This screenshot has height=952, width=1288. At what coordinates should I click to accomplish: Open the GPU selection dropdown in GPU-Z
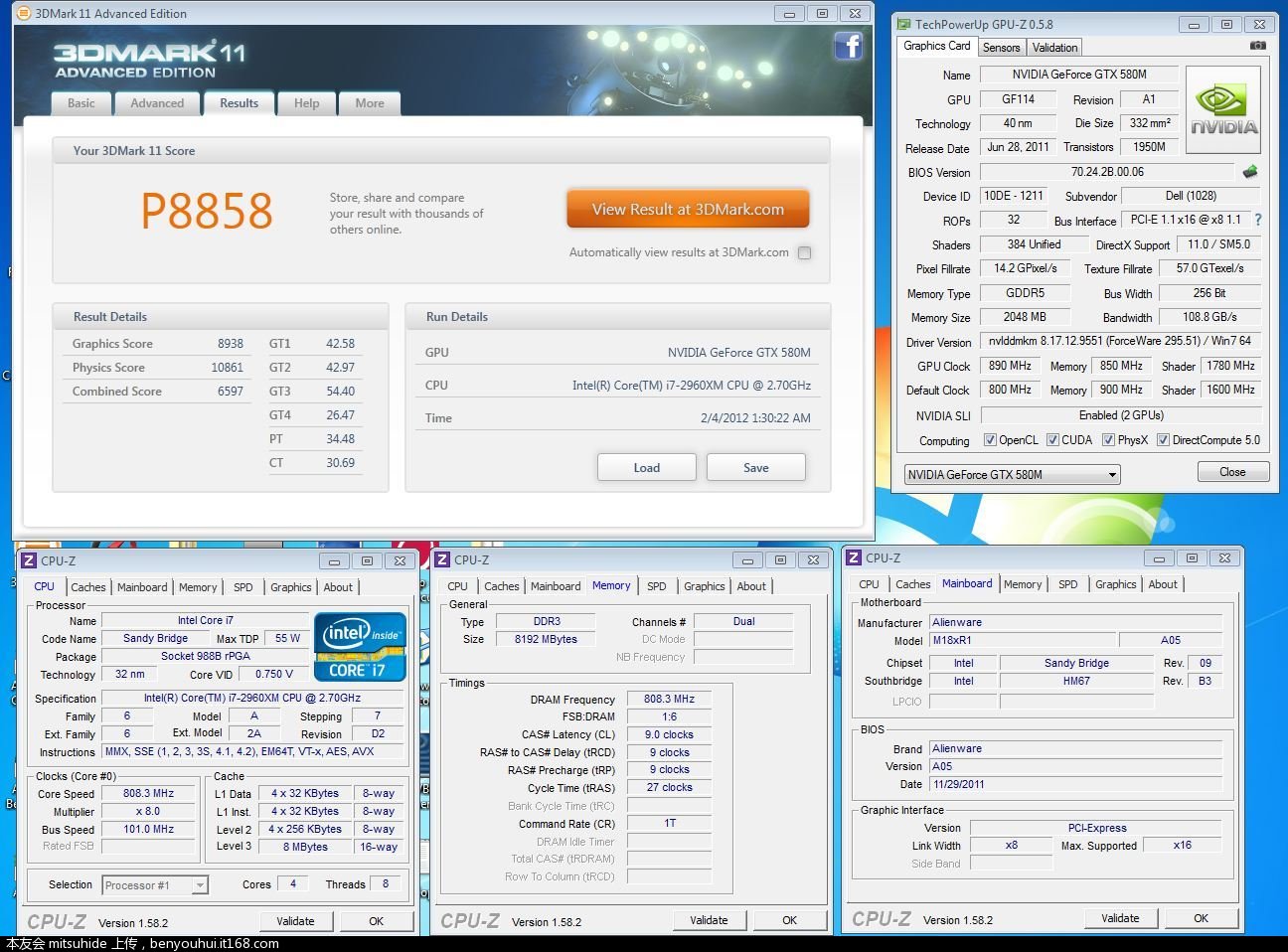tap(1013, 475)
